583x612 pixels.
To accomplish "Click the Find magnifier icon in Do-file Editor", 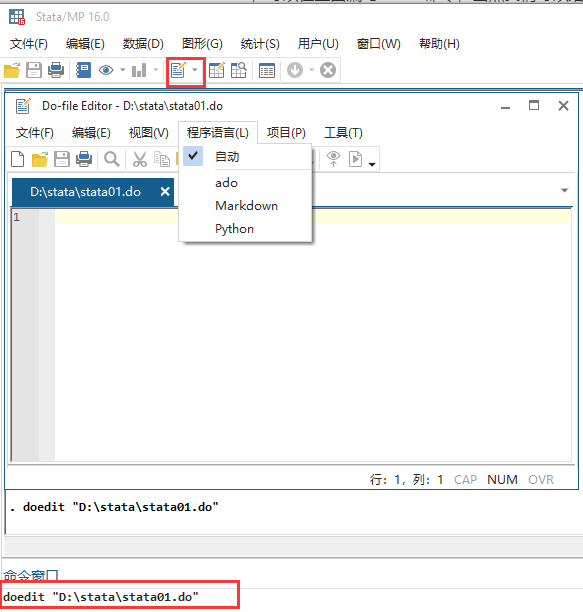I will (x=112, y=159).
